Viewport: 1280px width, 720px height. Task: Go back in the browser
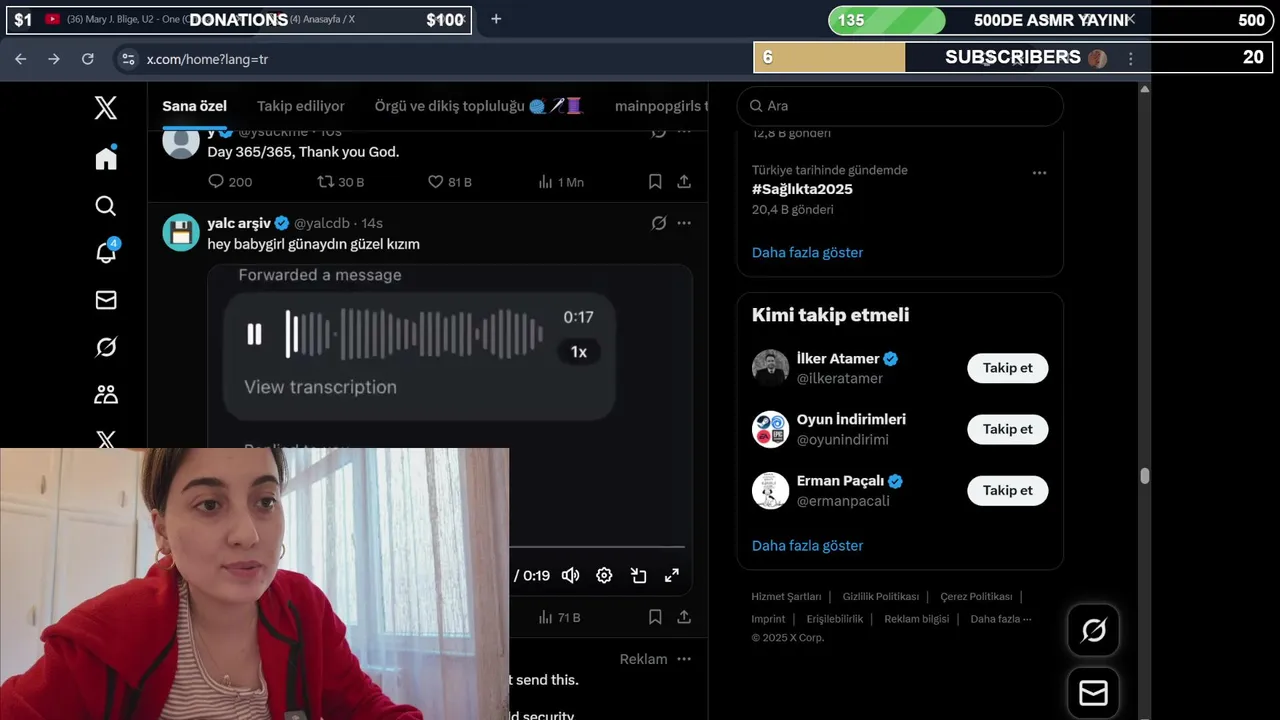[x=20, y=59]
